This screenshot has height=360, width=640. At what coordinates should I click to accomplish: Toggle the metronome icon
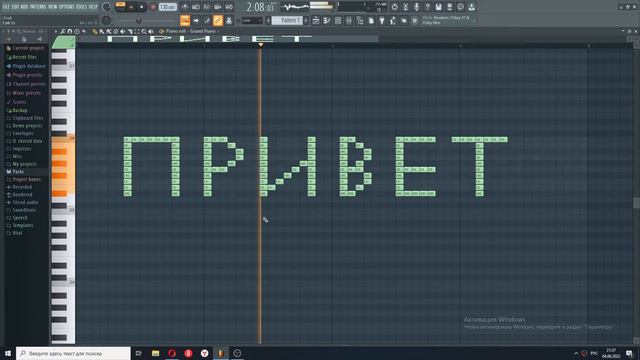185,7
